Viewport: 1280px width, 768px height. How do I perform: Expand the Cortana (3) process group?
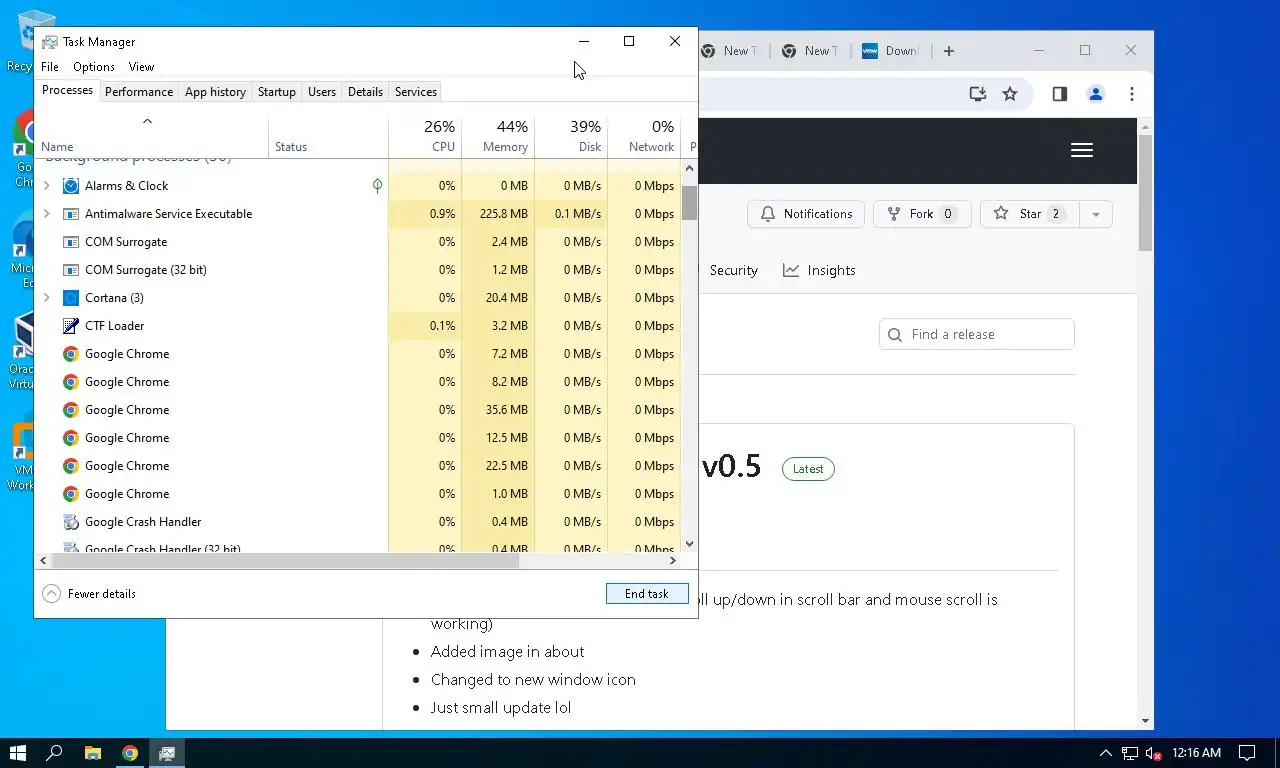coord(47,298)
